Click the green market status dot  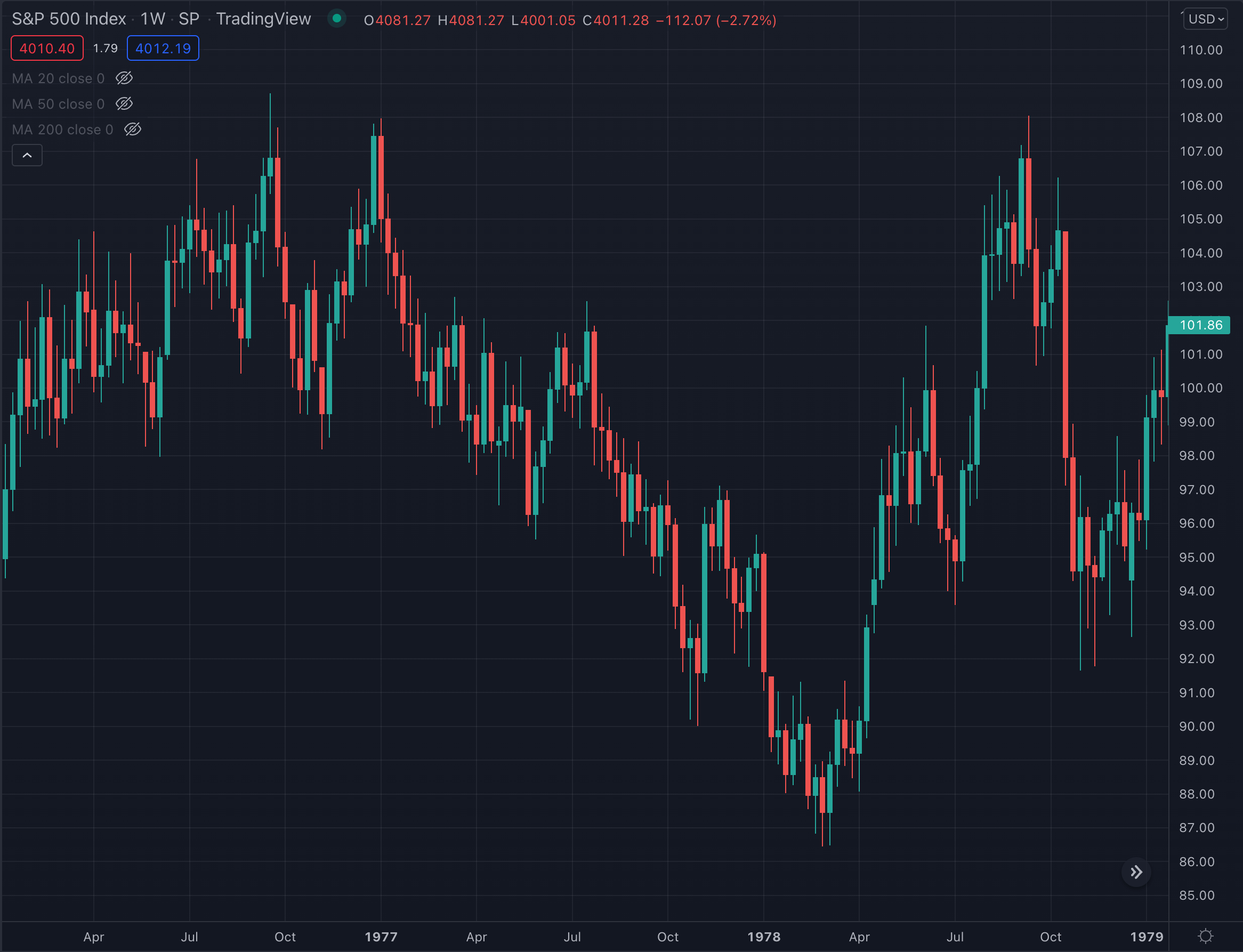336,19
